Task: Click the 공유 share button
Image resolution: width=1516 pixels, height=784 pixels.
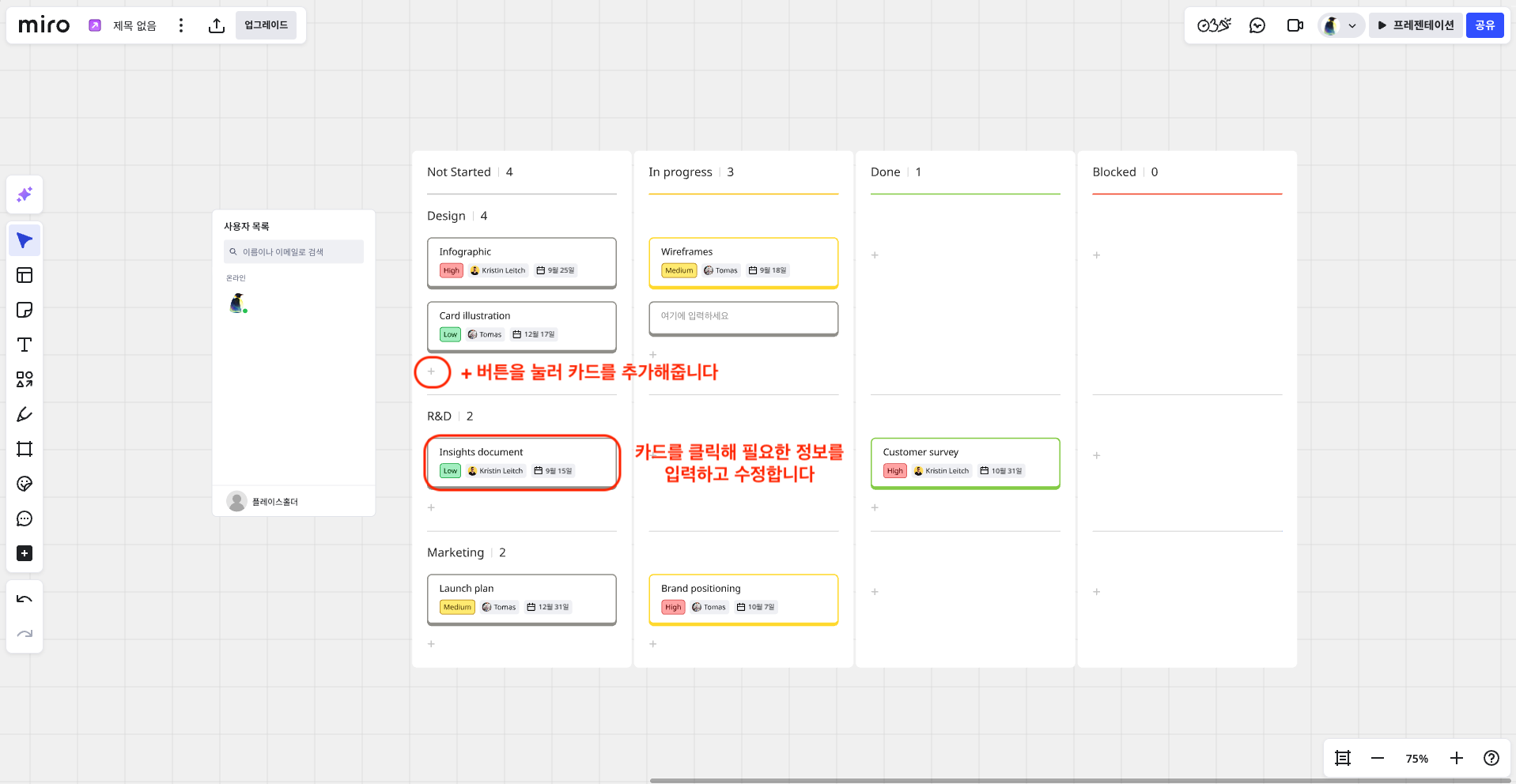Action: pyautogui.click(x=1484, y=24)
